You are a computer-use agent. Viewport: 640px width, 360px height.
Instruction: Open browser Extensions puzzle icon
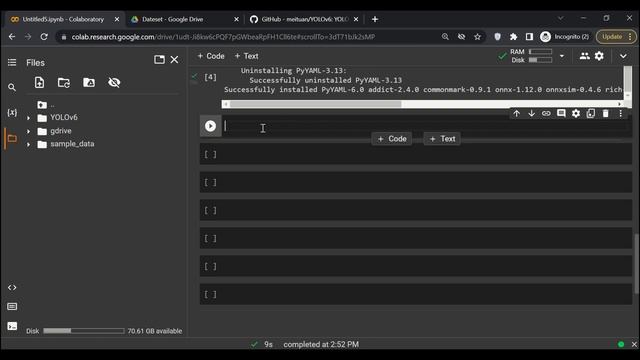coord(513,37)
